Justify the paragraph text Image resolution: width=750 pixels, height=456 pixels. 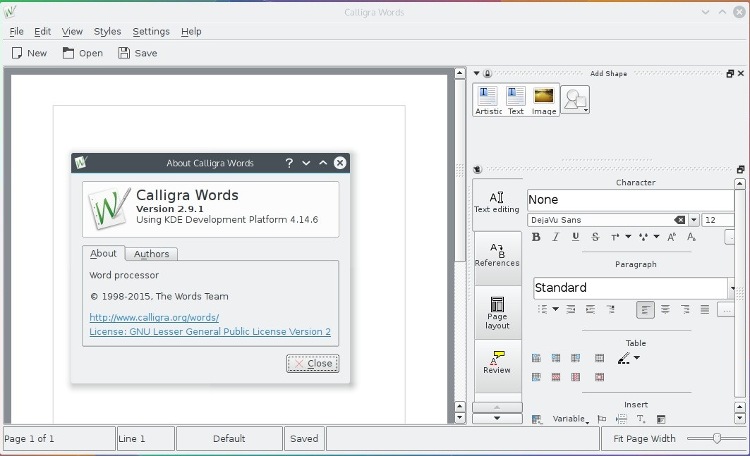pyautogui.click(x=705, y=310)
